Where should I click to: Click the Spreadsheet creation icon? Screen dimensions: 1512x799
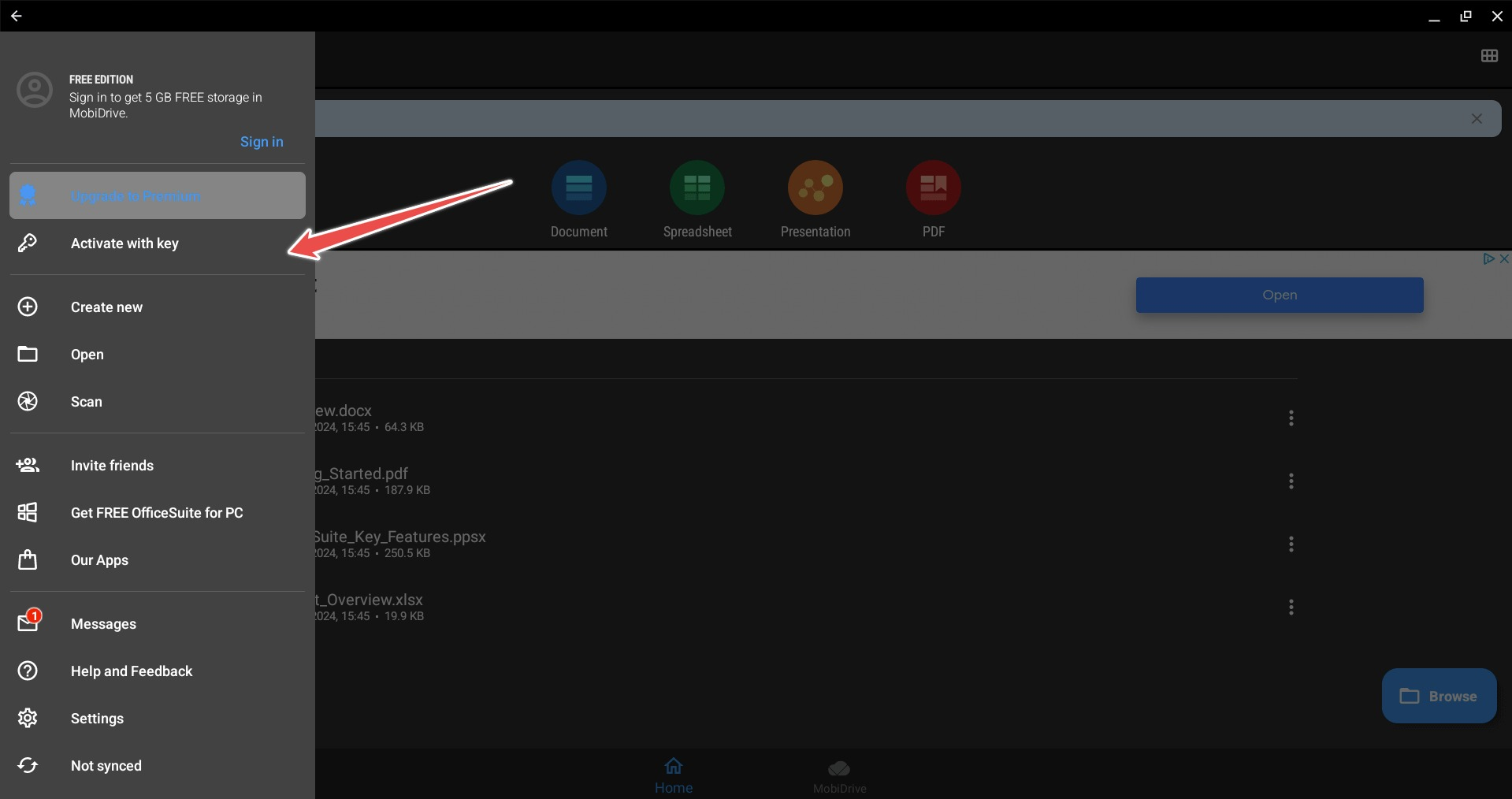697,188
